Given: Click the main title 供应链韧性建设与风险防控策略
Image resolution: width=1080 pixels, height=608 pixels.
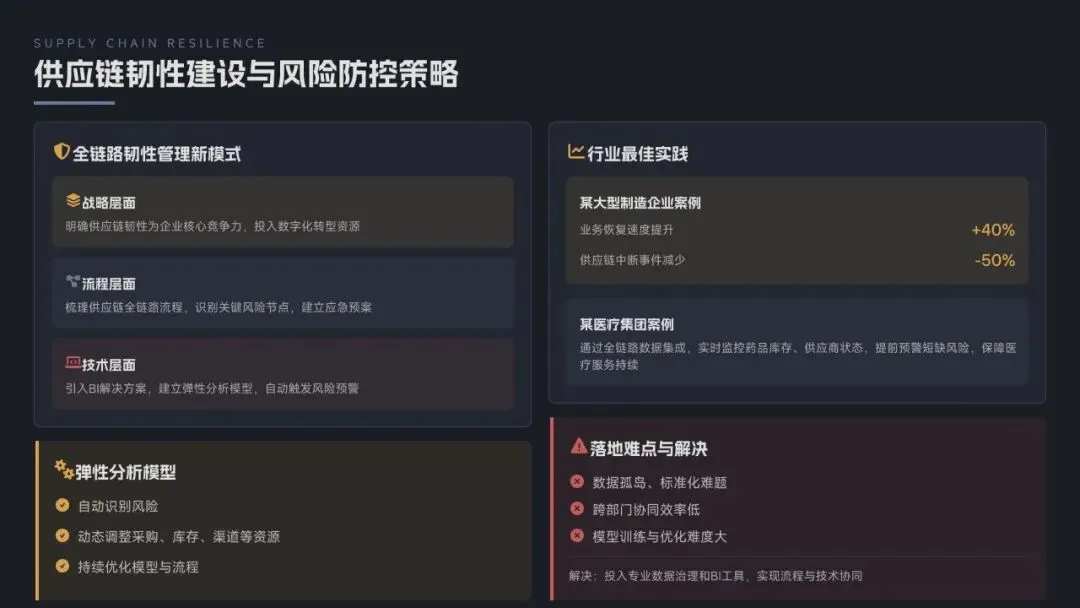Looking at the screenshot, I should pos(246,75).
